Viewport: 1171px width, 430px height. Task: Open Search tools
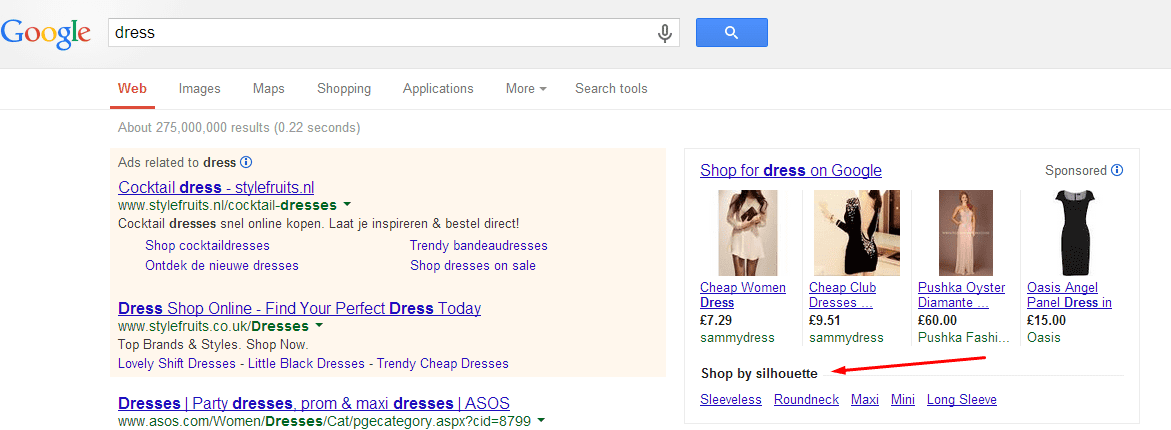tap(611, 88)
